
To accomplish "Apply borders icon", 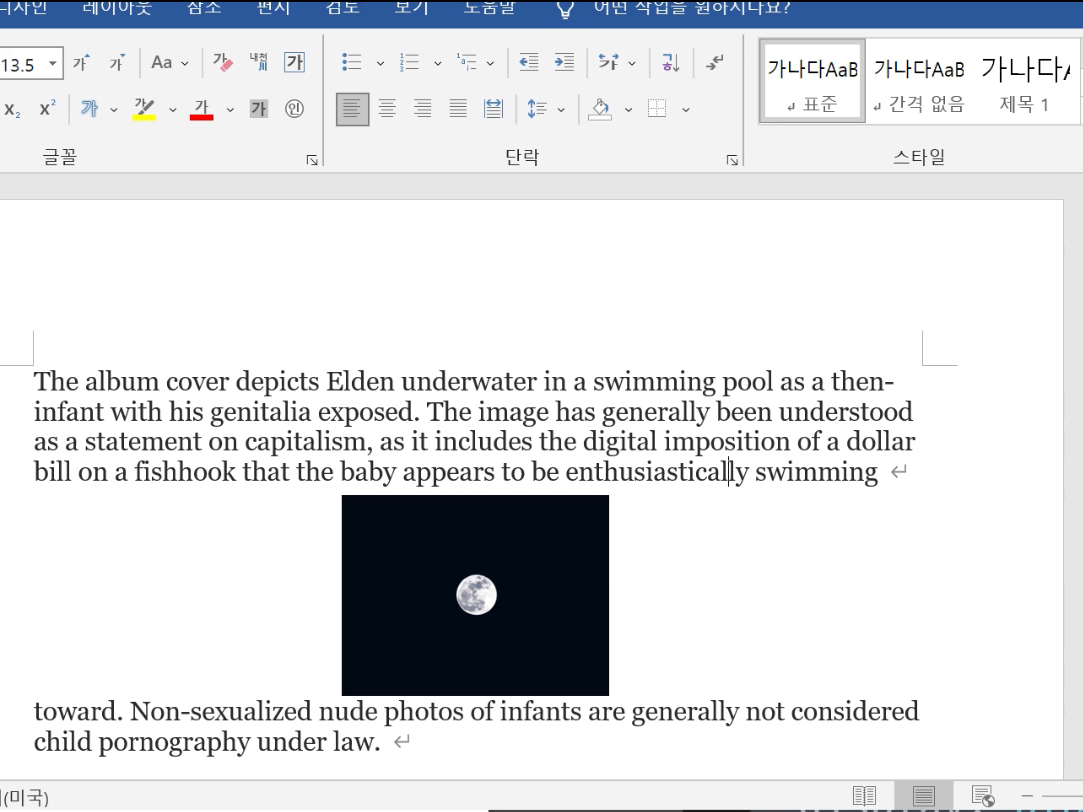I will [657, 109].
